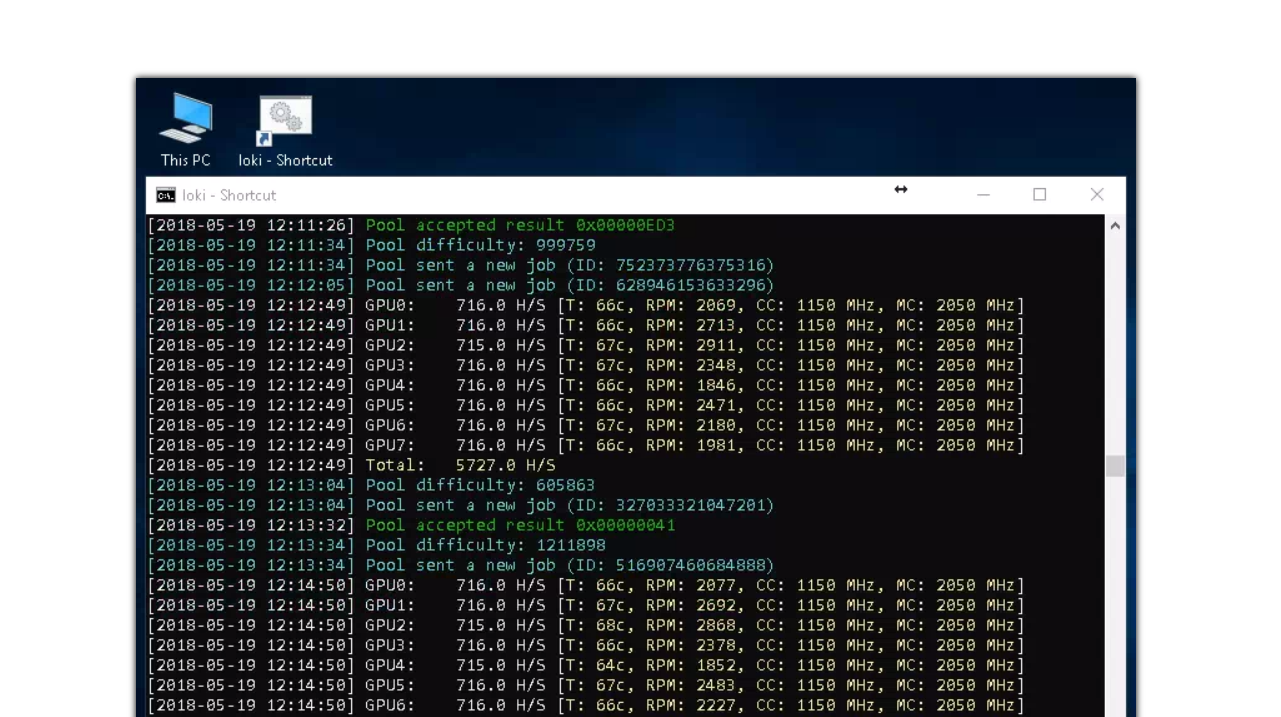Viewport: 1281px width, 717px height.
Task: Maximize the loki - Shortcut console window
Action: click(x=1039, y=195)
